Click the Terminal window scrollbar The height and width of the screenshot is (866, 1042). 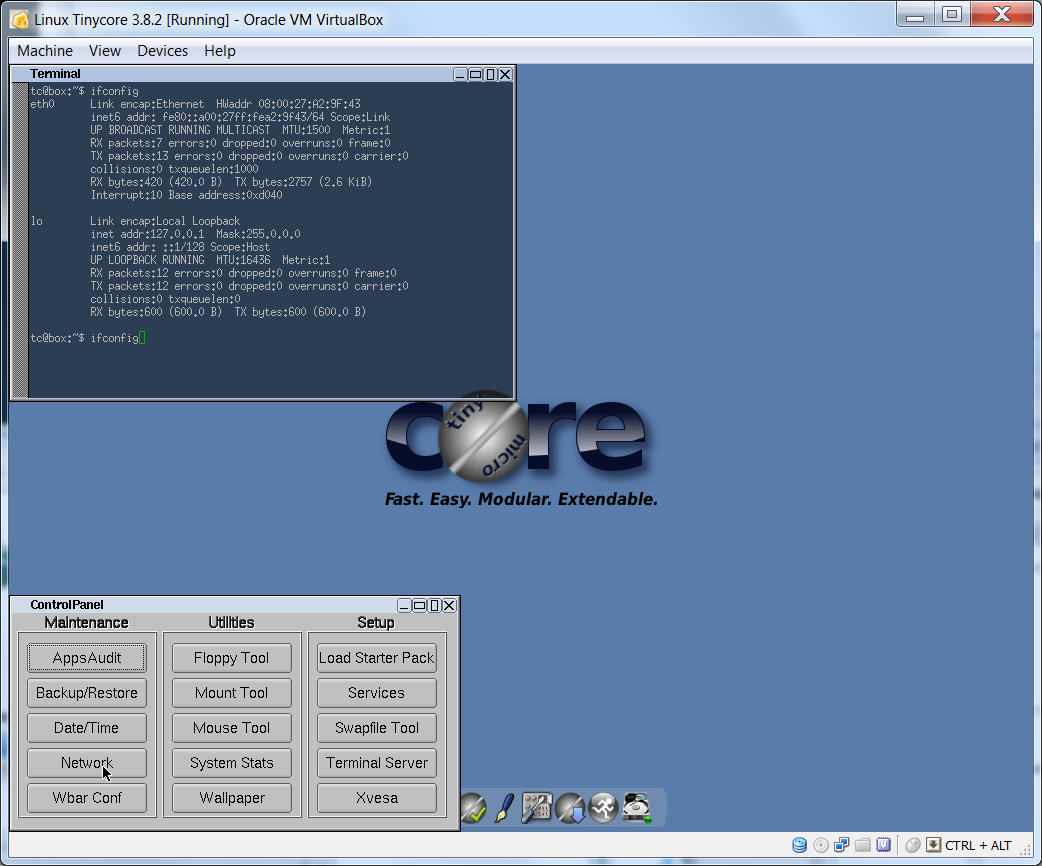(20, 240)
